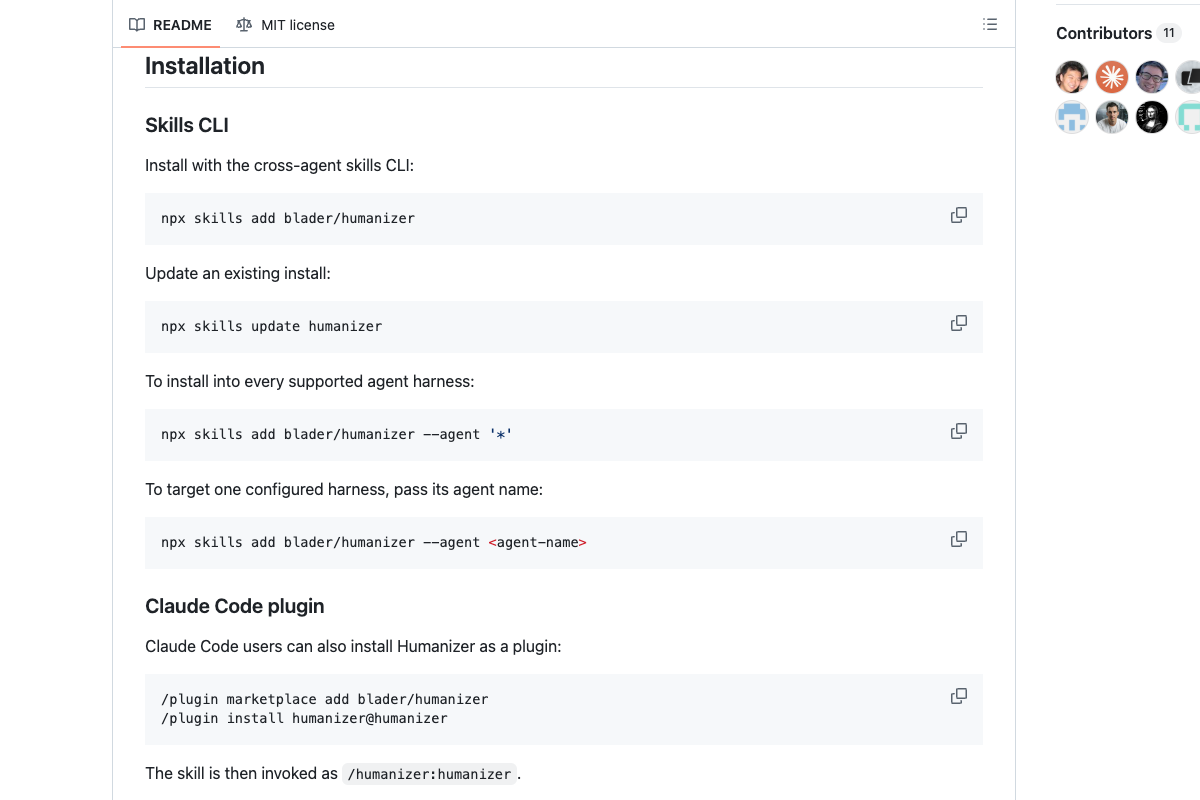
Task: Click the Installation heading
Action: (205, 66)
